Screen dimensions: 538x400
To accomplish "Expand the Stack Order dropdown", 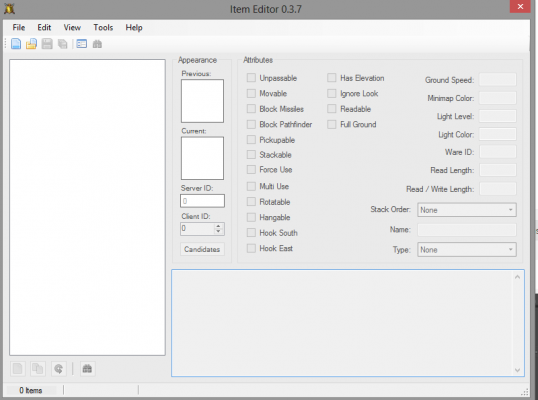I will [x=467, y=210].
